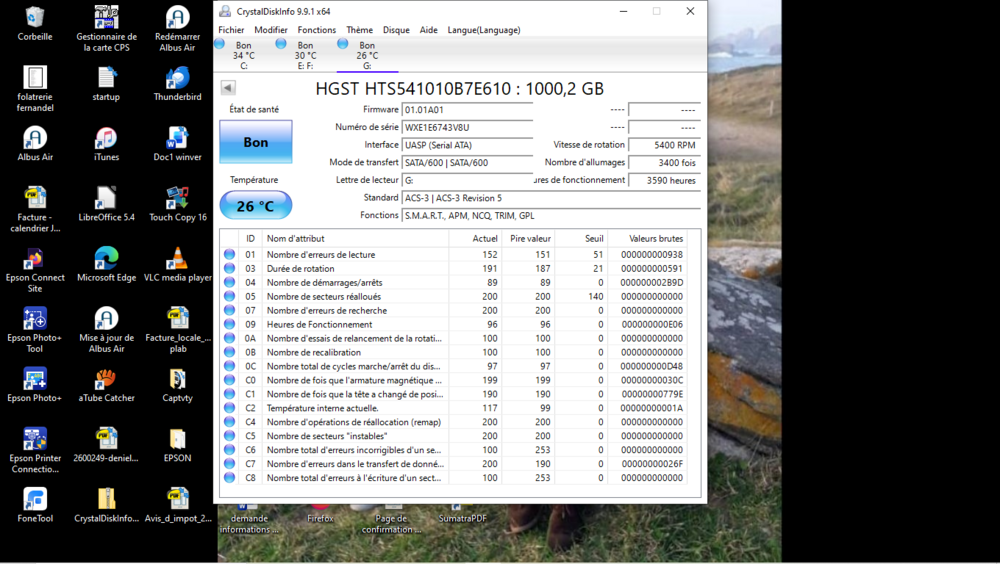The image size is (1000, 564).
Task: Click the Interface field UASP (Serial ATA)
Action: tap(467, 145)
